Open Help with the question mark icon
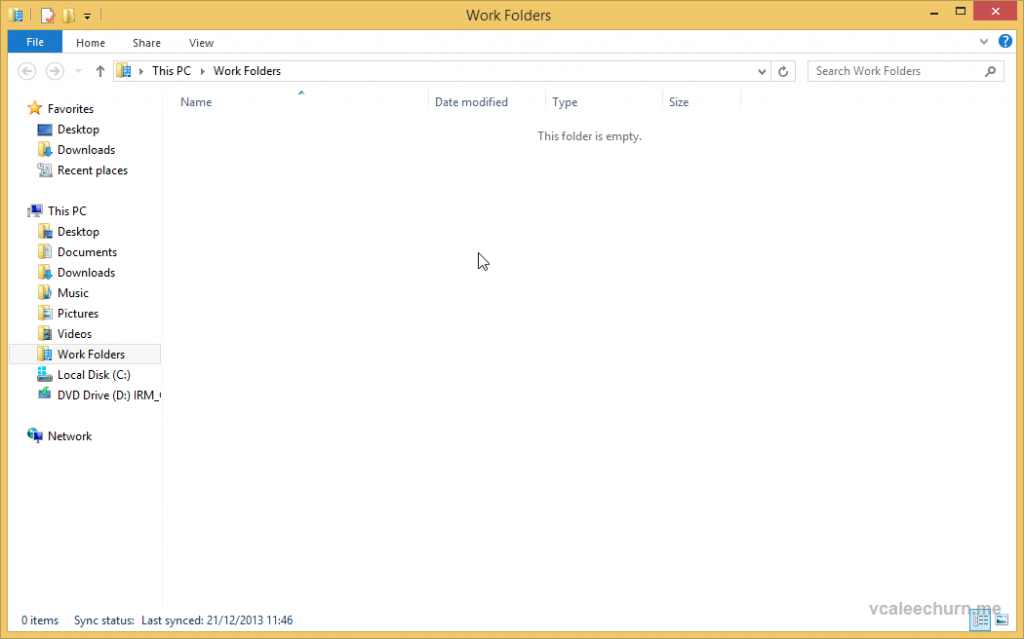The width and height of the screenshot is (1024, 639). click(x=1005, y=41)
